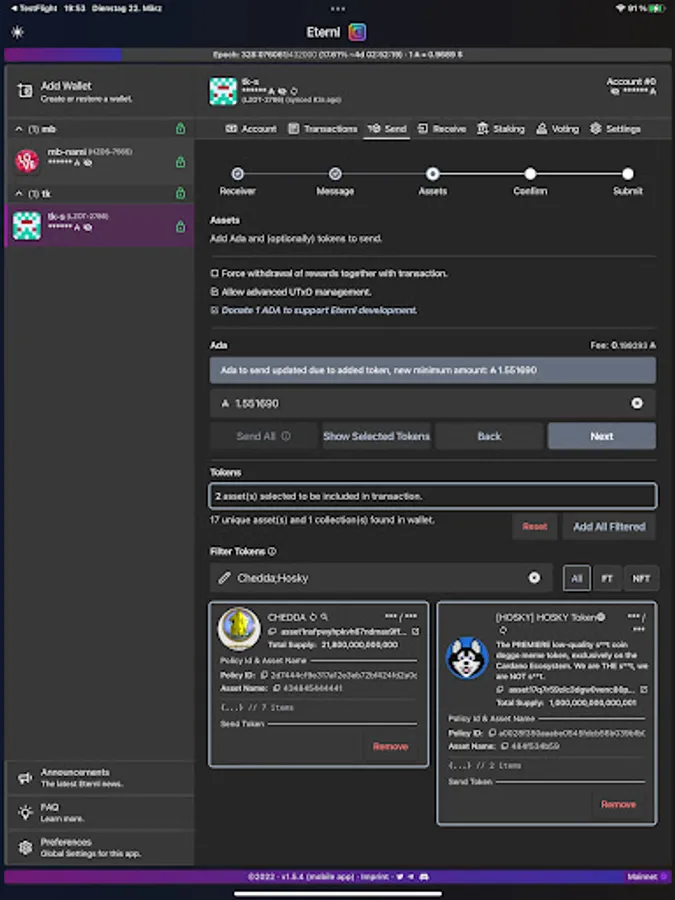Open the Transactions tab
This screenshot has width=675, height=900.
coord(323,129)
